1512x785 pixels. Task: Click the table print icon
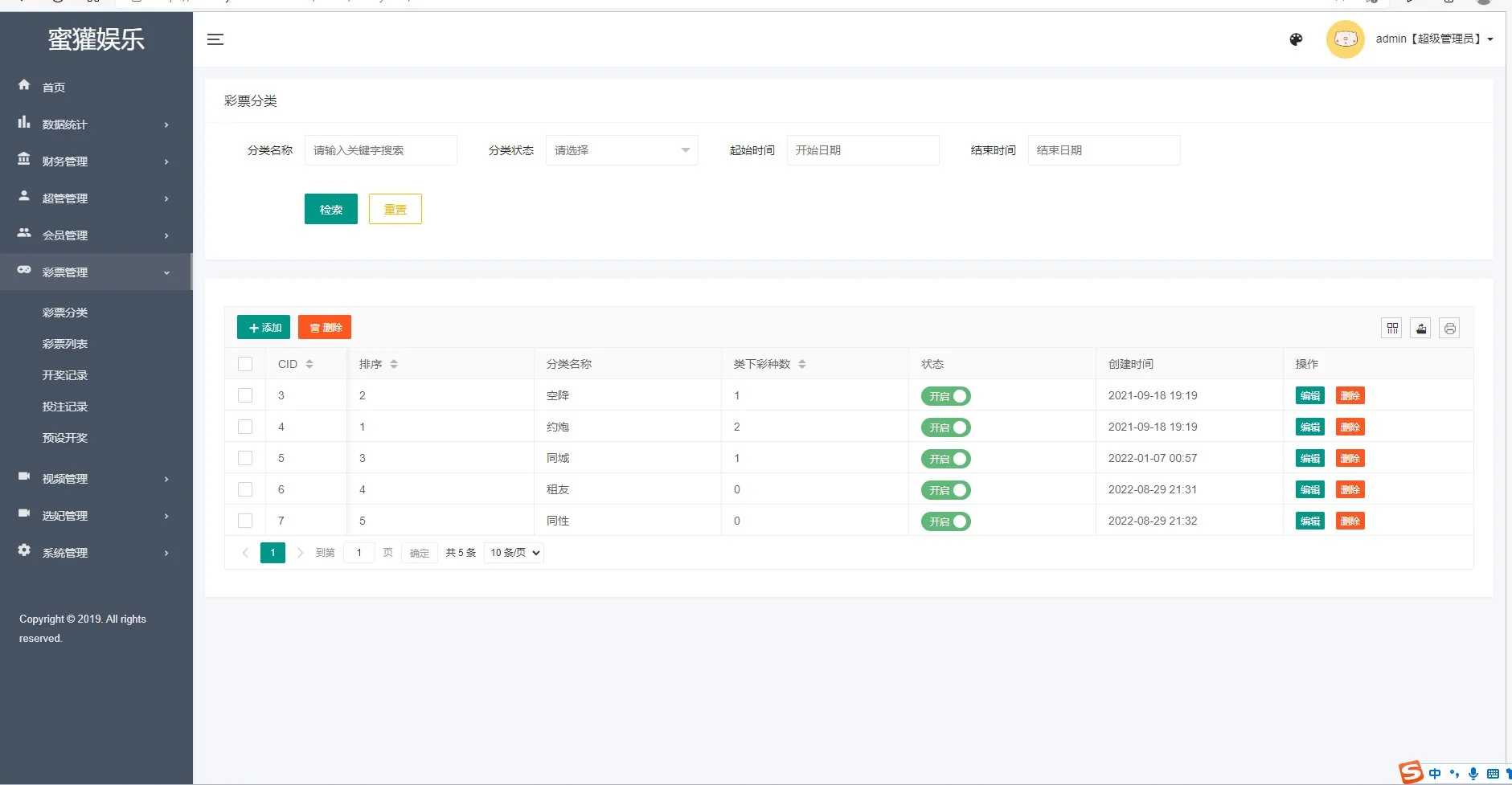coord(1449,328)
